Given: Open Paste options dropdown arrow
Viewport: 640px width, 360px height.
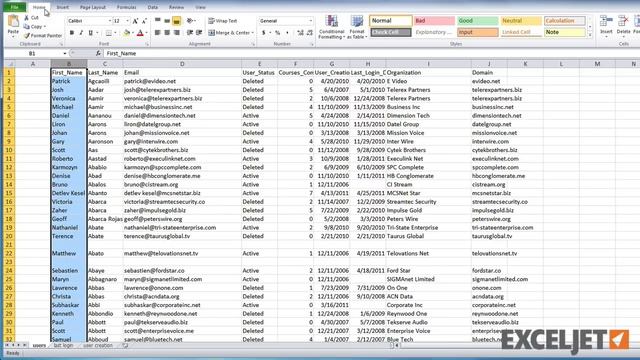Looking at the screenshot, I should pos(13,37).
